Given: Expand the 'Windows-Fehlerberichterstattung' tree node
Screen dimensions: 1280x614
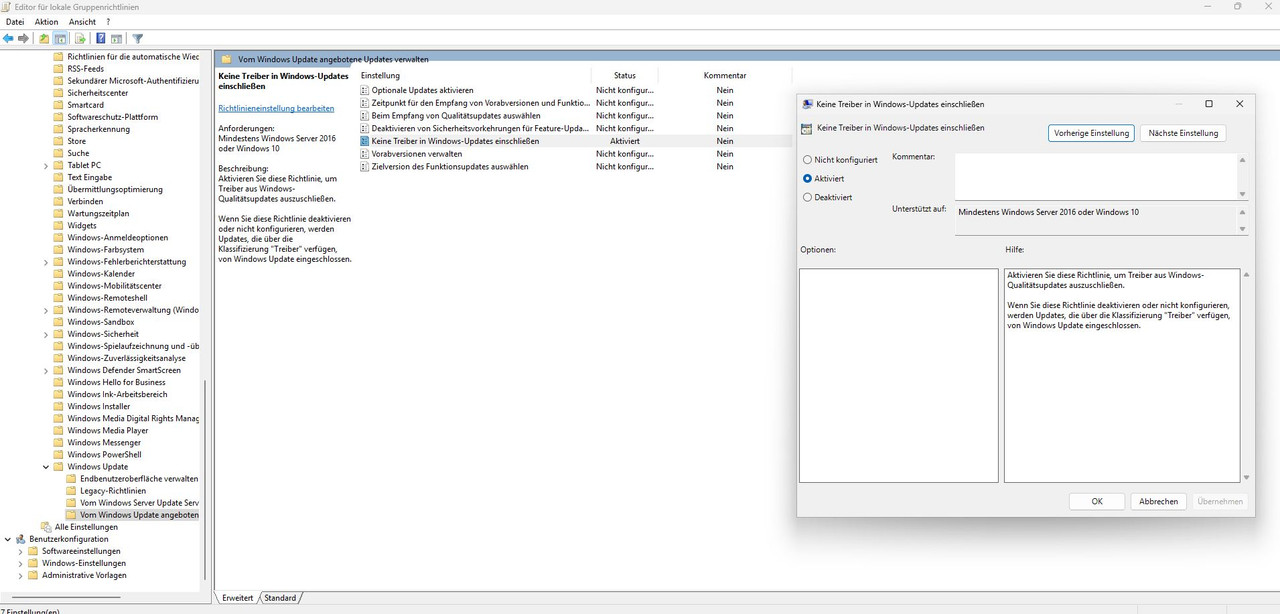Looking at the screenshot, I should [x=46, y=262].
